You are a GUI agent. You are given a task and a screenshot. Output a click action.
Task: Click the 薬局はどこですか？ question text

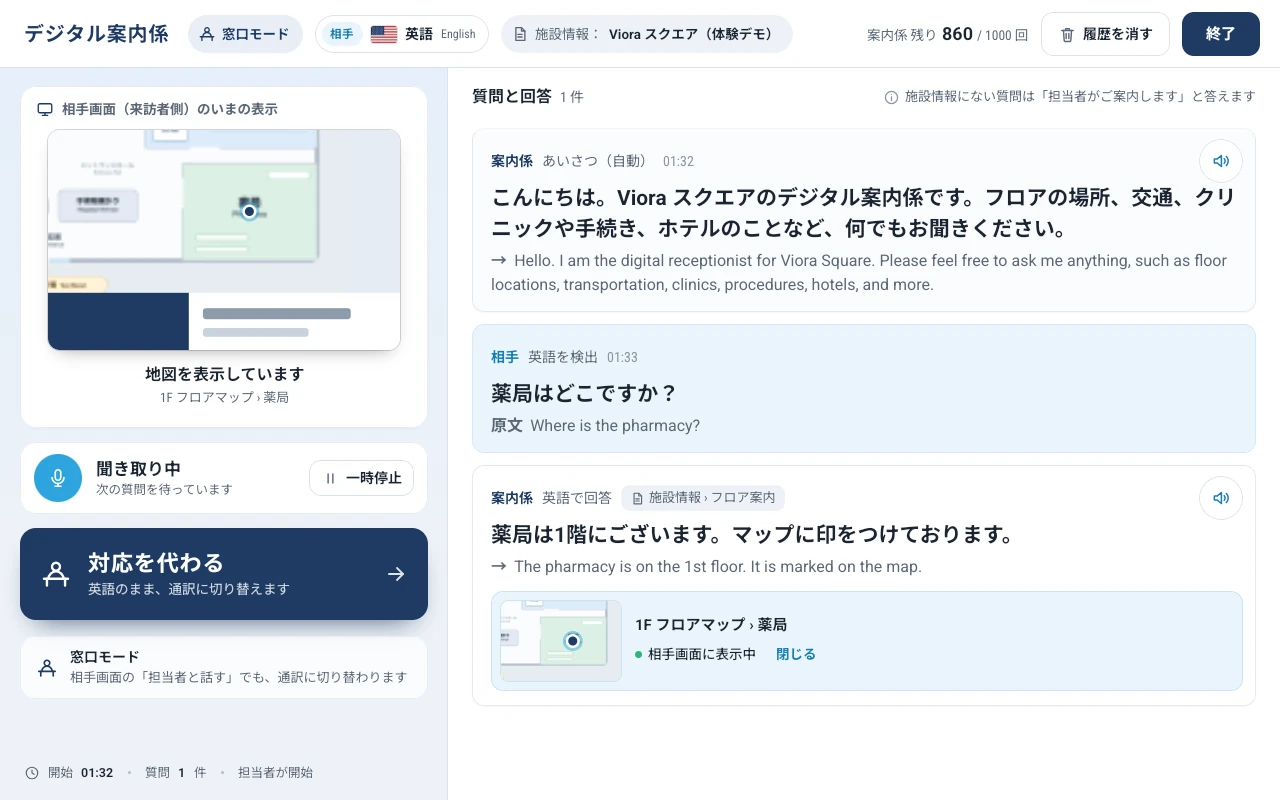click(585, 392)
